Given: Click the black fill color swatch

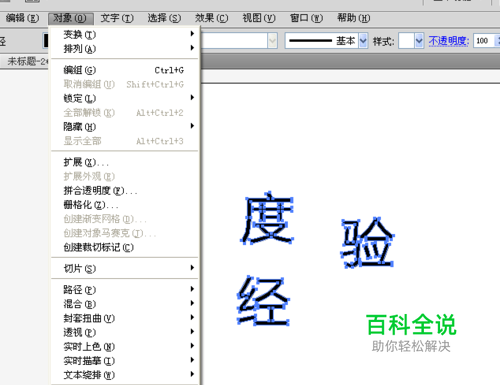Looking at the screenshot, I should (x=46, y=41).
